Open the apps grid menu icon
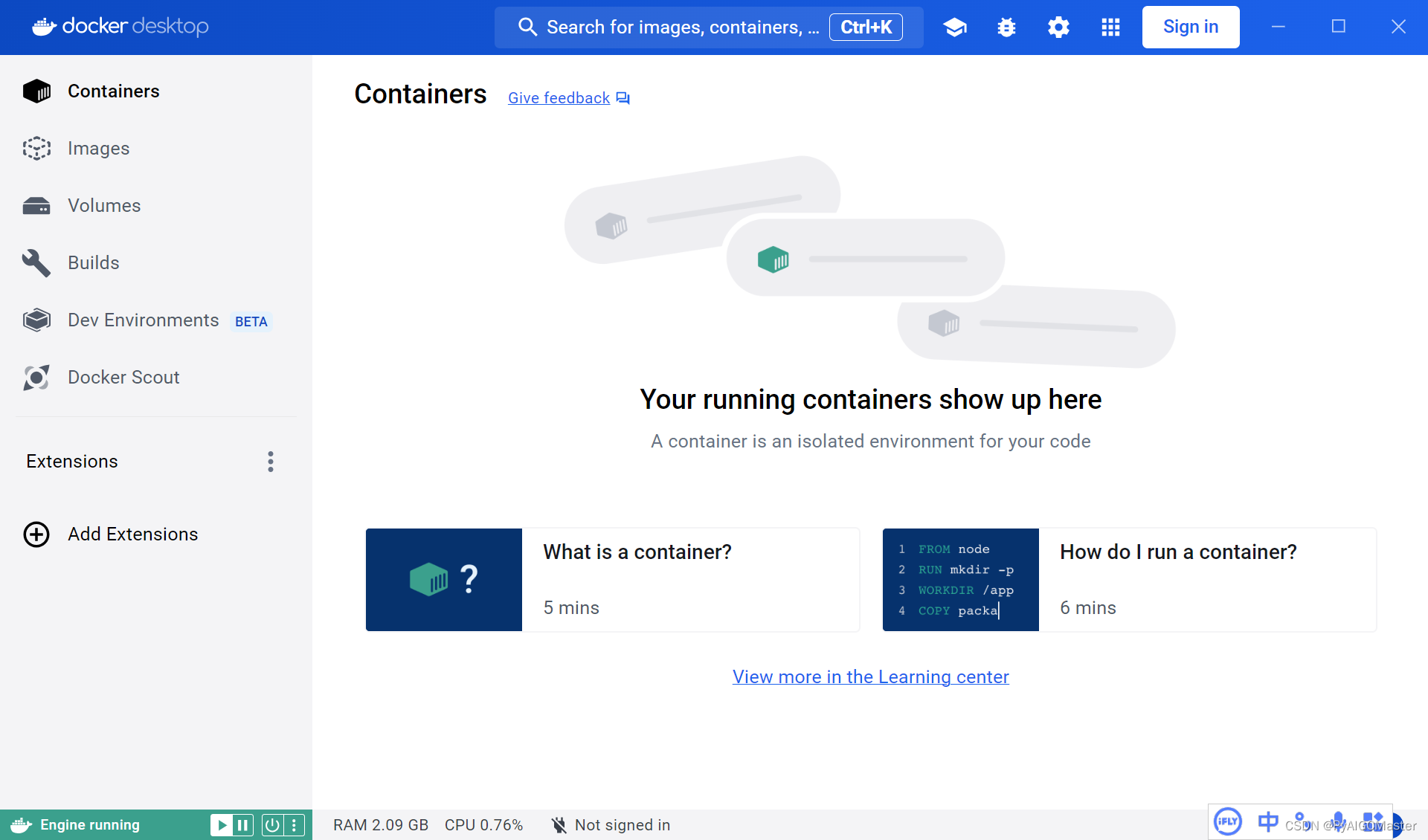Screen dimensions: 1428x840 click(1110, 28)
